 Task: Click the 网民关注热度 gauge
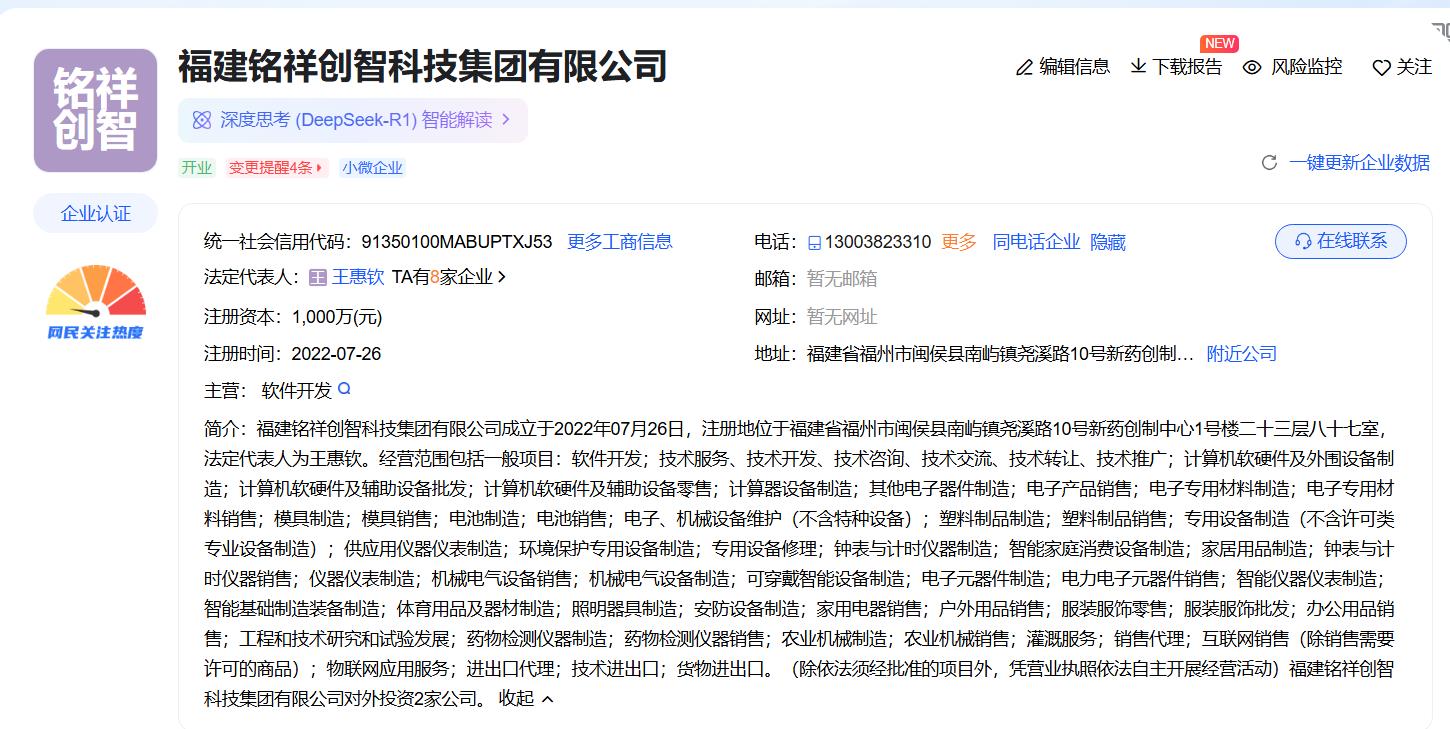95,301
